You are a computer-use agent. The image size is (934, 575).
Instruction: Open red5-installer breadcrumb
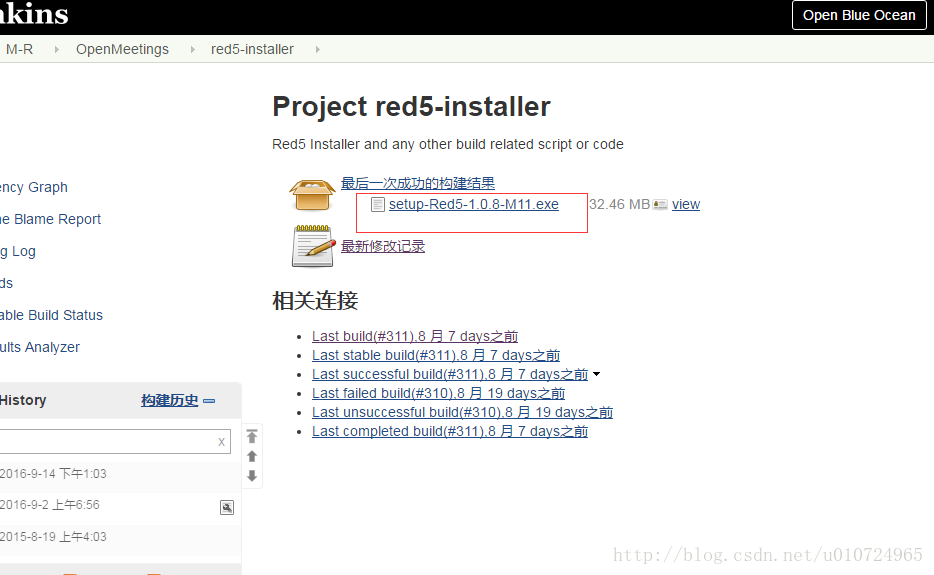252,49
